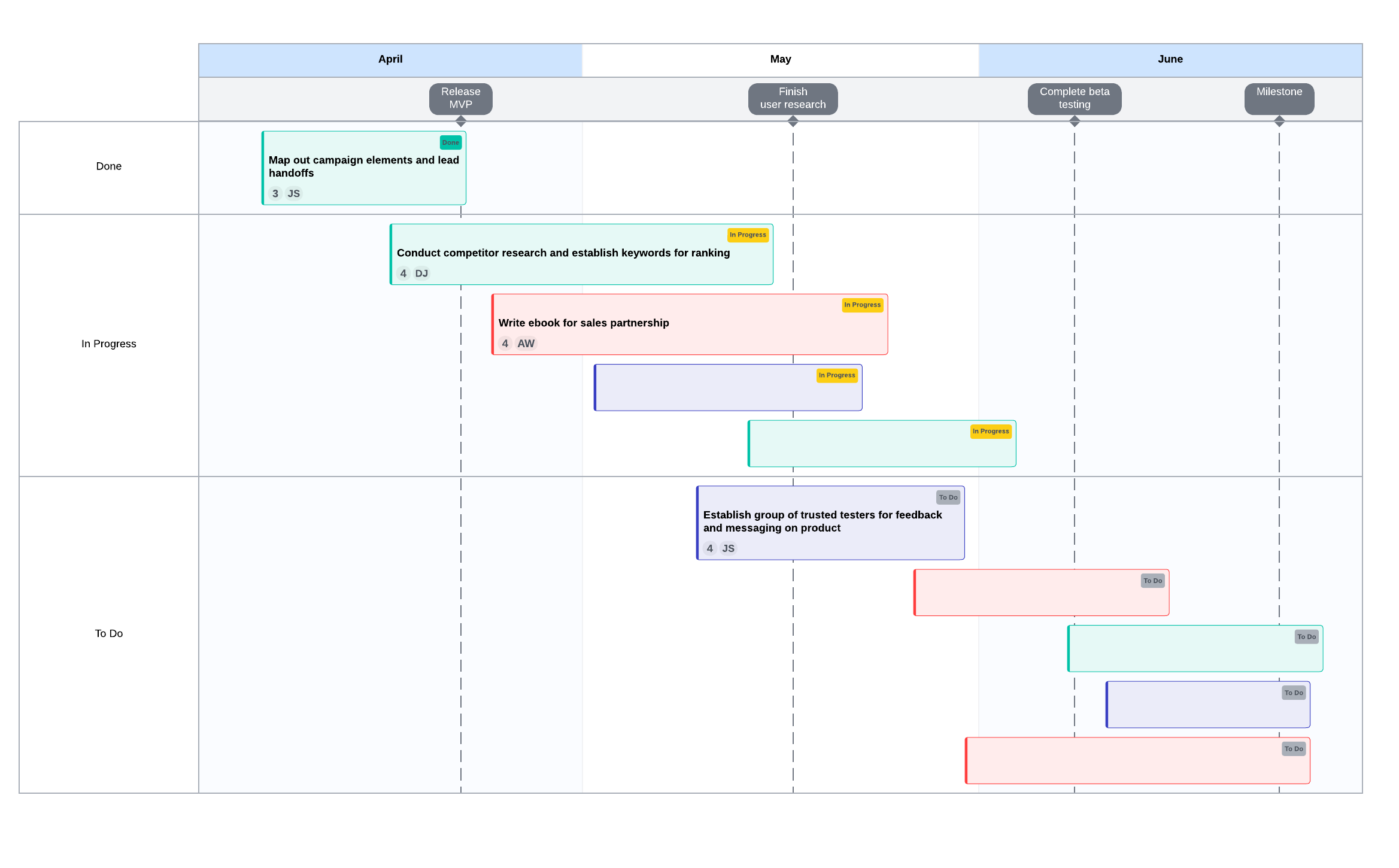Click the AW assignee badge
1399x868 pixels.
point(526,344)
